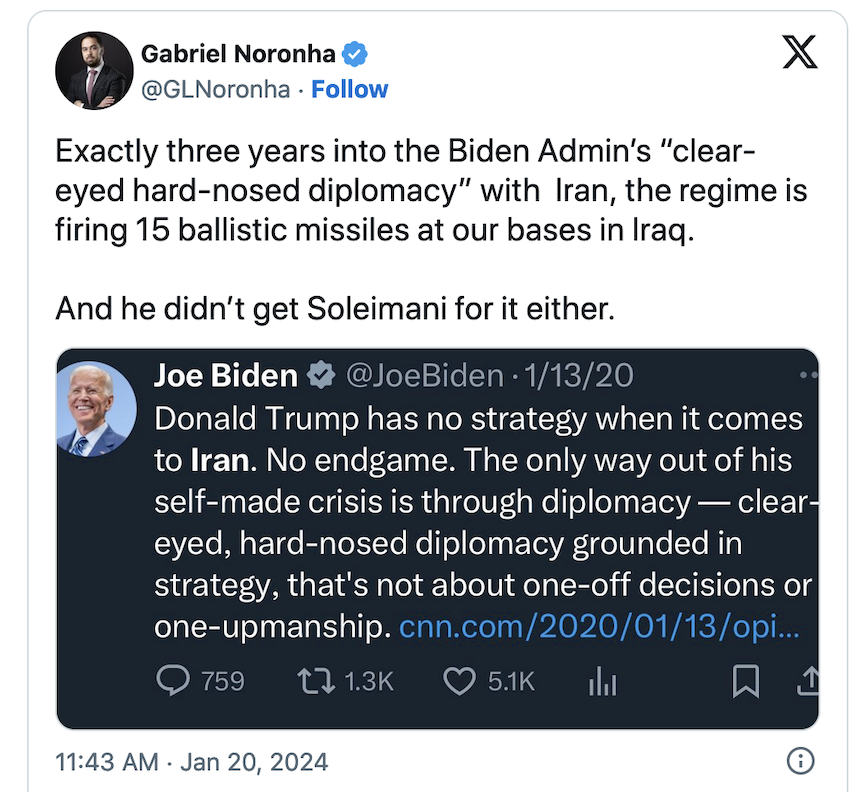This screenshot has height=792, width=864.
Task: Click the Gabriel Noronha display name
Action: tap(238, 53)
